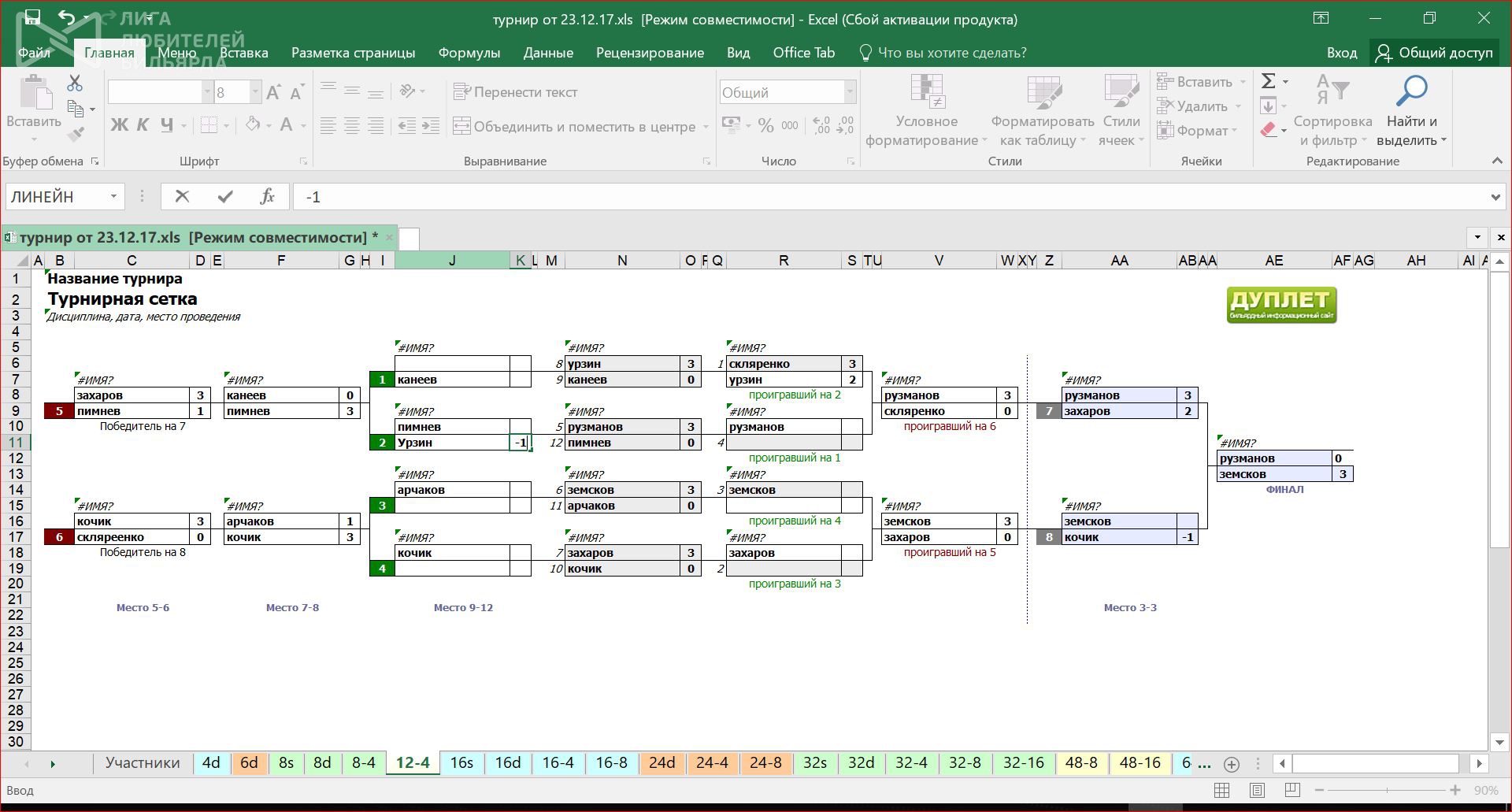Expand the formula bar chevron
Image resolution: width=1512 pixels, height=812 pixels.
1495,197
